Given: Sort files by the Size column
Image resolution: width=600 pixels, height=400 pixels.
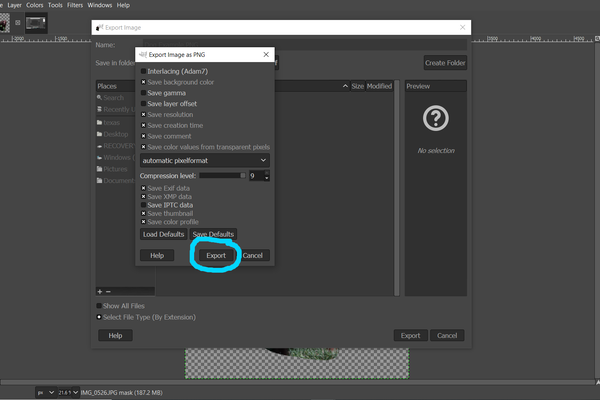Looking at the screenshot, I should click(x=358, y=86).
